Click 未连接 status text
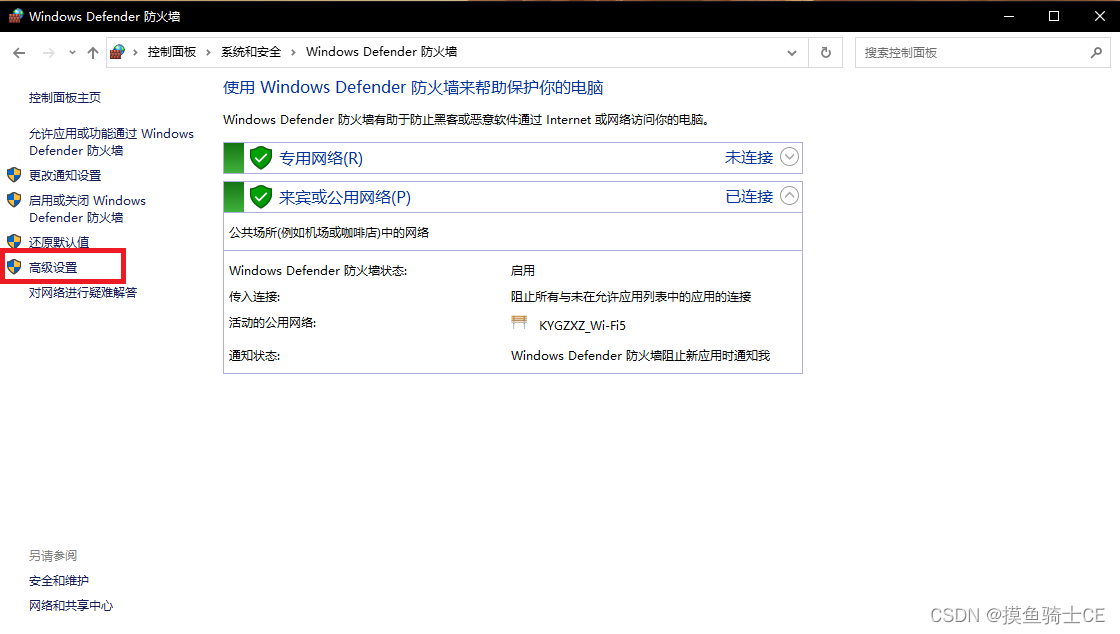 (749, 157)
